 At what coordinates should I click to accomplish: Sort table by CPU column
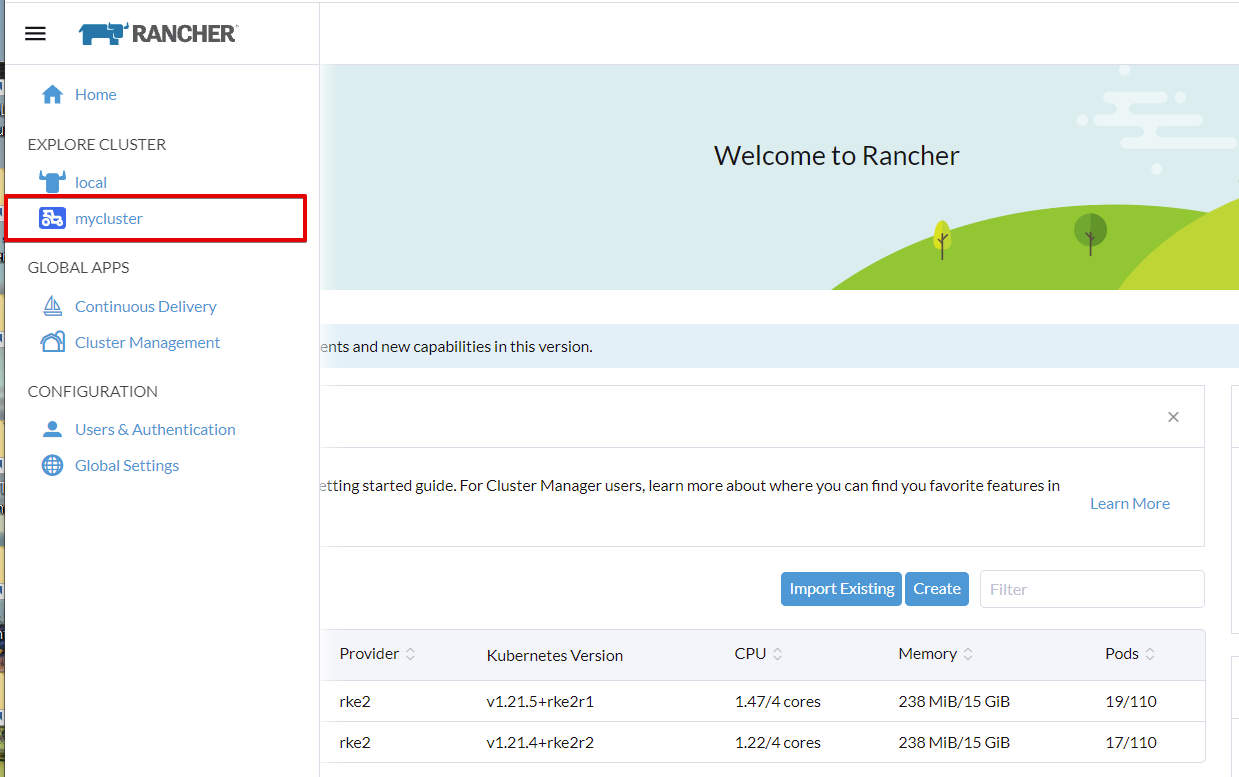(759, 654)
